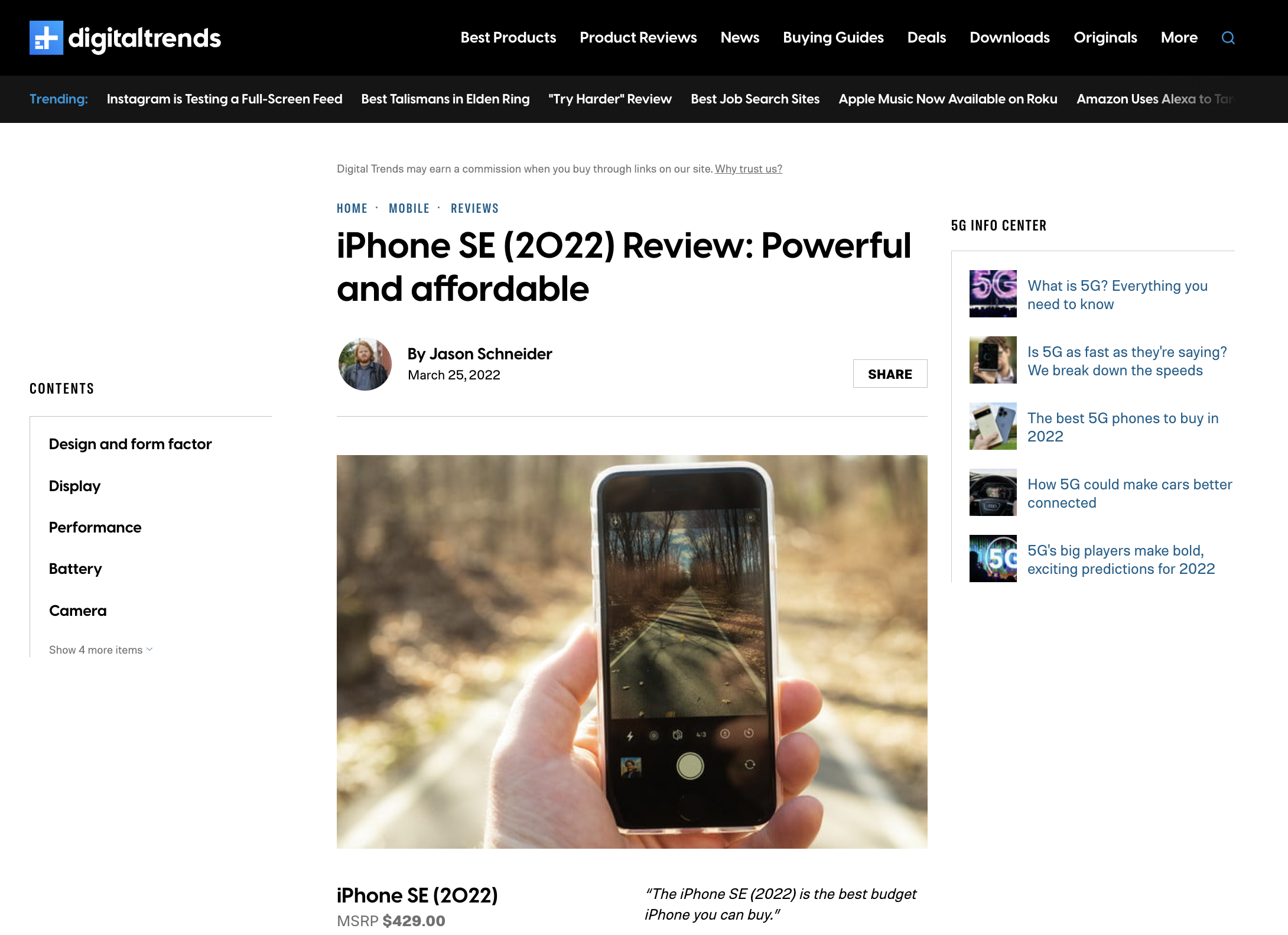This screenshot has width=1288, height=935.
Task: Open the best 5G phones thumbnail
Action: tap(993, 426)
